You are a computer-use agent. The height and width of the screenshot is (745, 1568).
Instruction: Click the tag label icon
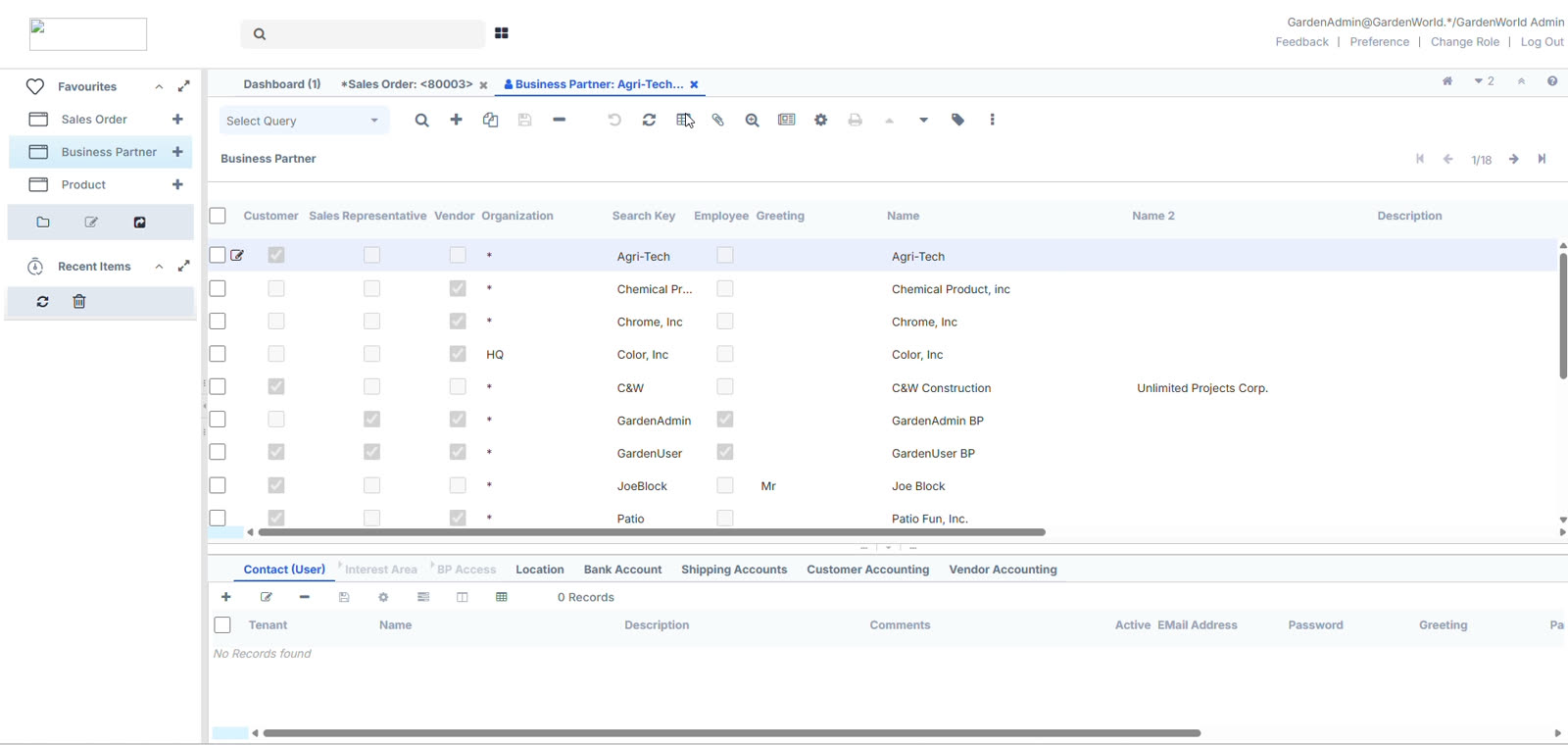coord(957,120)
